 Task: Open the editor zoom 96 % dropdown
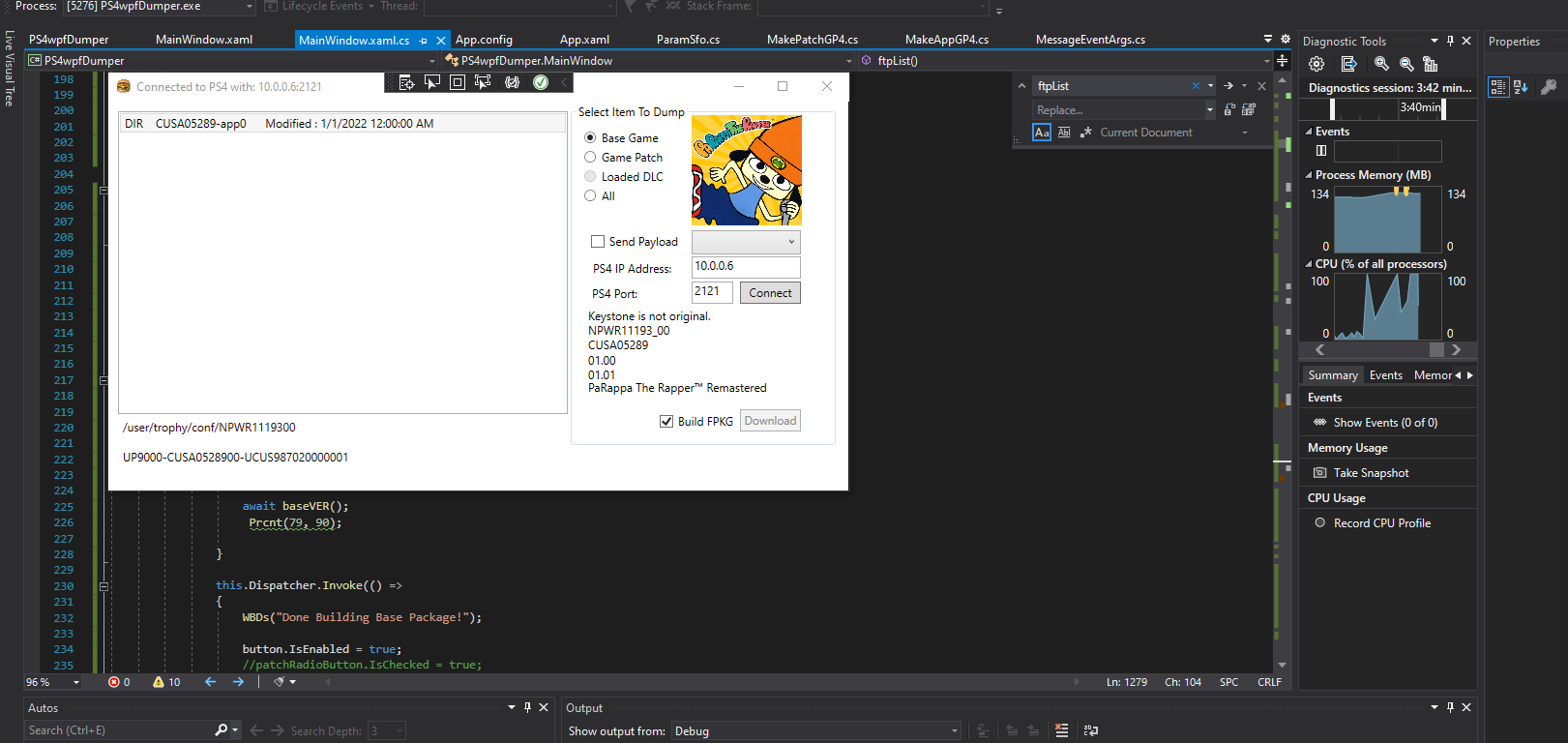pos(76,682)
